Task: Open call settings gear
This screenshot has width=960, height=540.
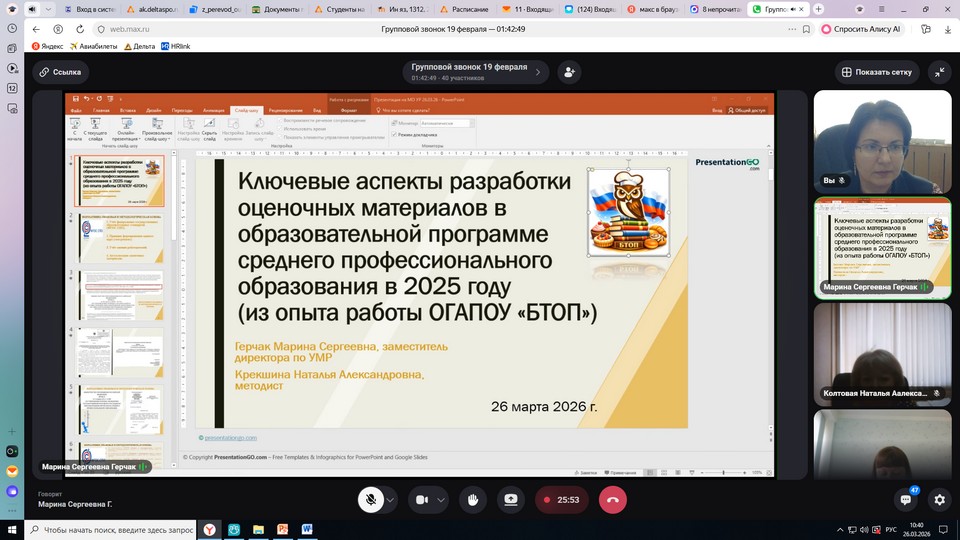Action: (939, 499)
